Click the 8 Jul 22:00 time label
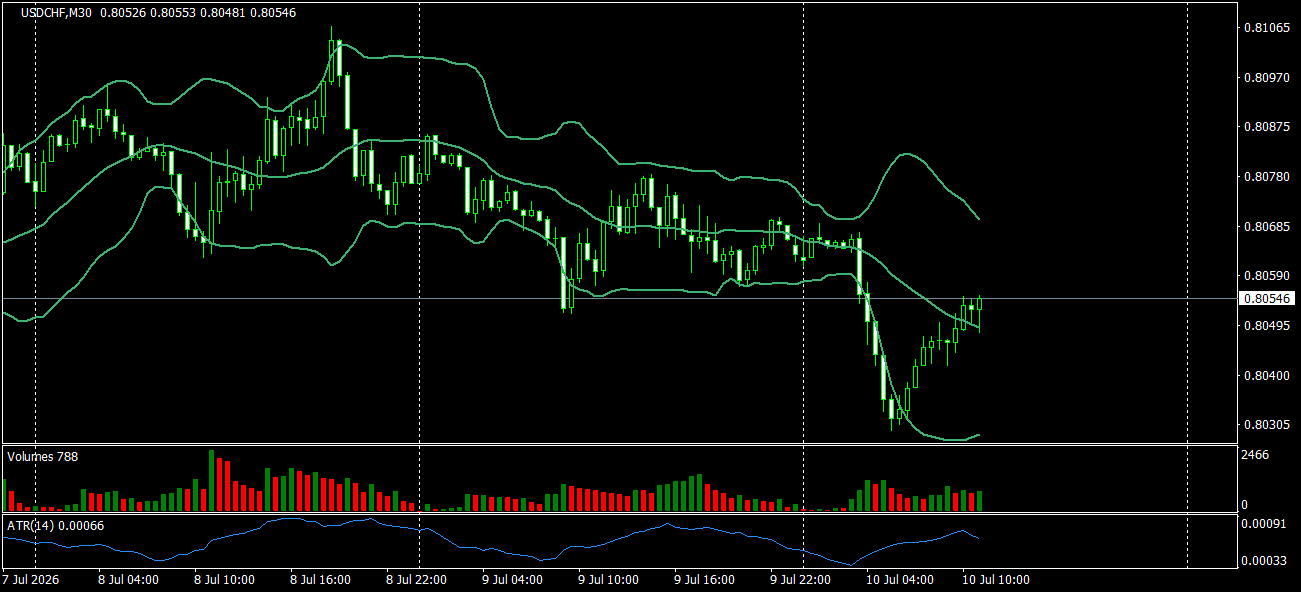The width and height of the screenshot is (1301, 592). [x=416, y=580]
